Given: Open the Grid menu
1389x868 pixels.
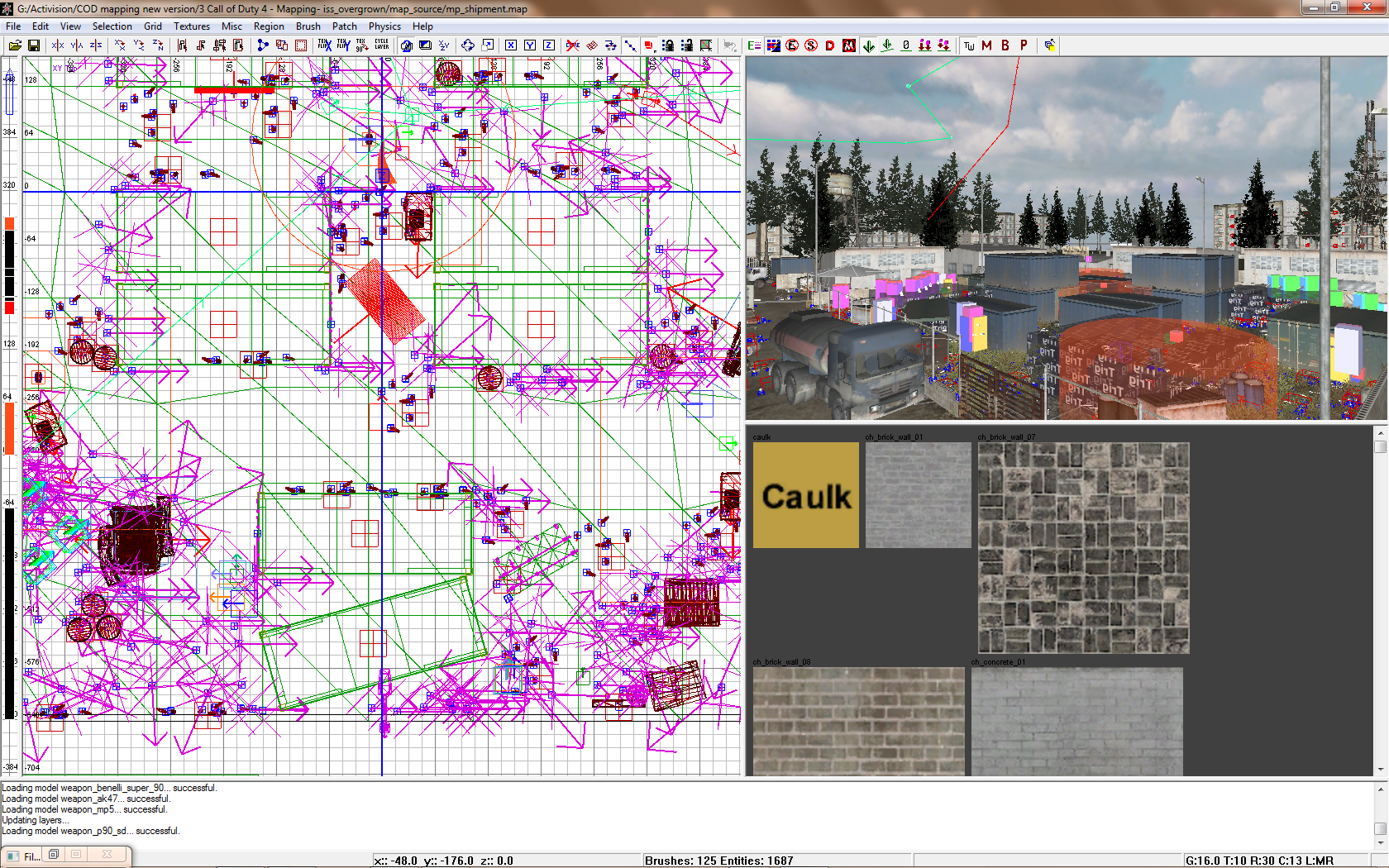Looking at the screenshot, I should 153,26.
